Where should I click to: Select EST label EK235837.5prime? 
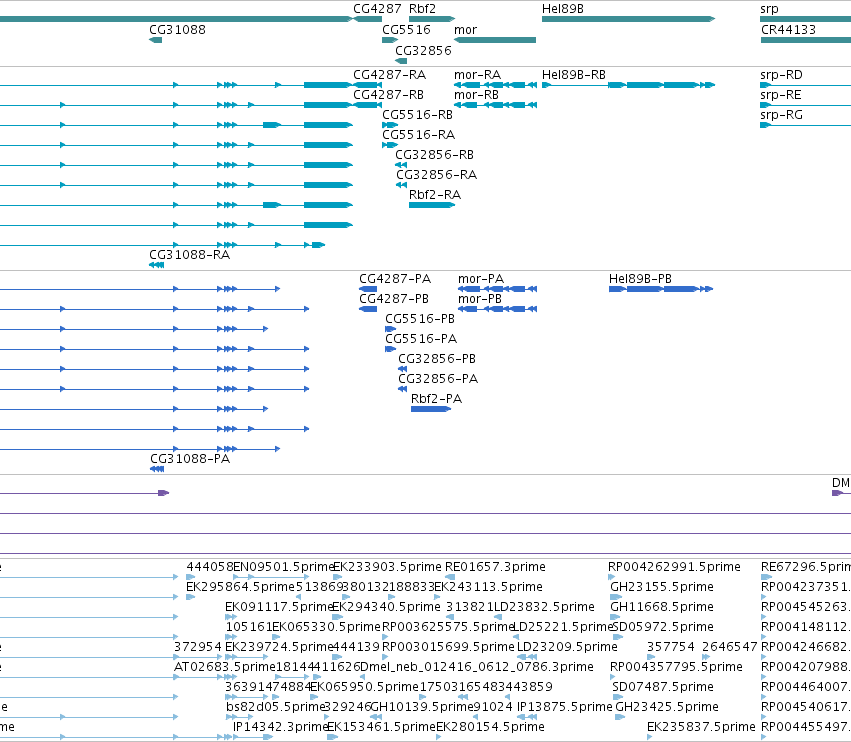(x=701, y=727)
